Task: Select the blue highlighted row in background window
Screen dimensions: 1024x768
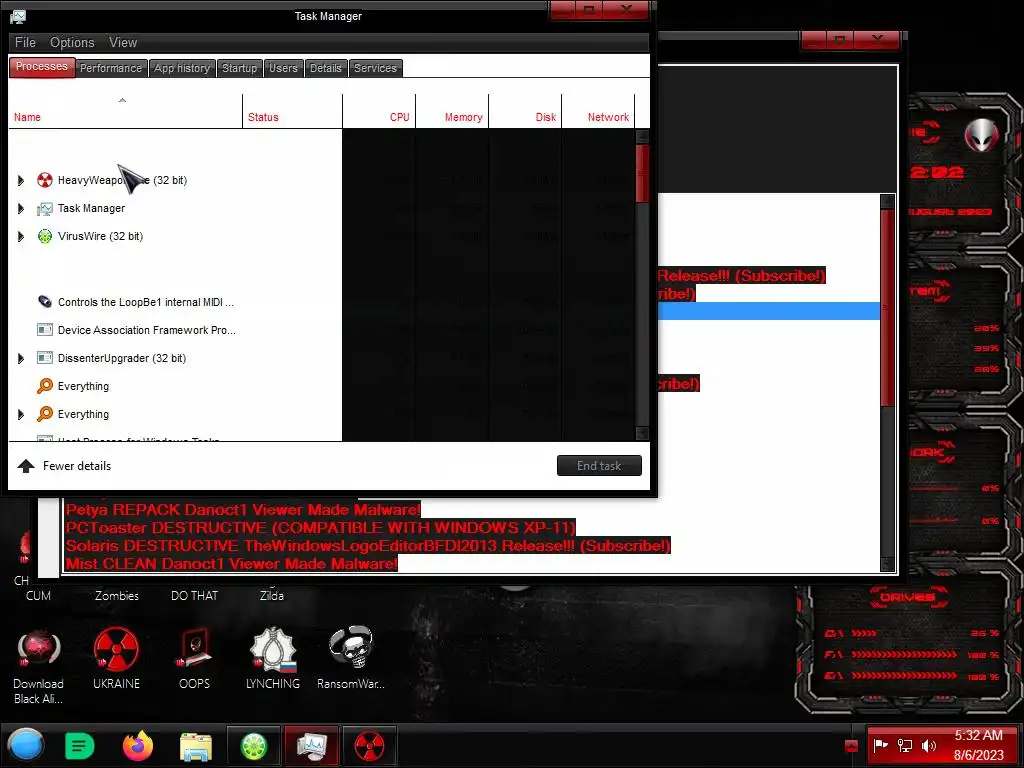Action: 769,311
